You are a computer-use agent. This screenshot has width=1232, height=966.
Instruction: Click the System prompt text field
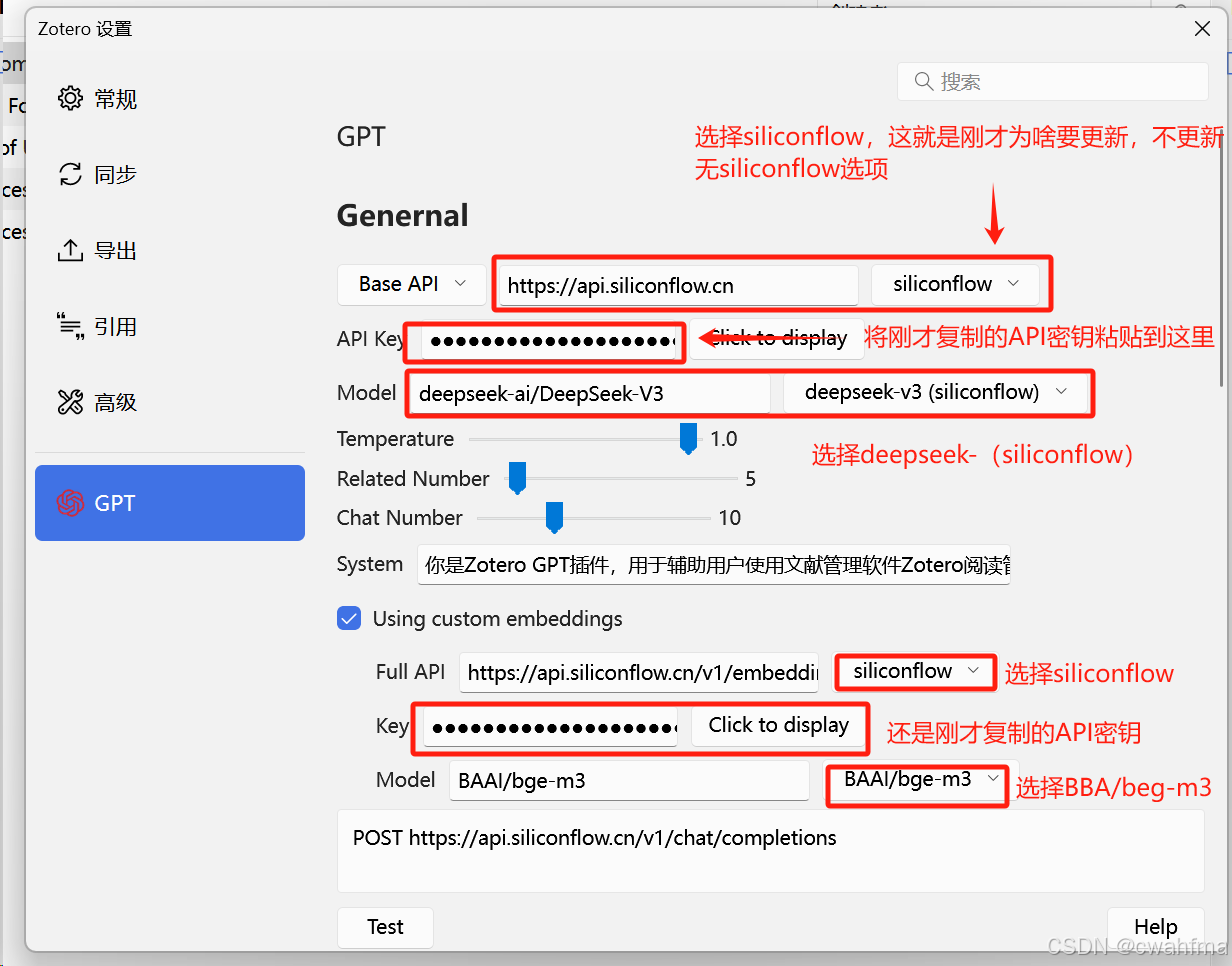713,565
